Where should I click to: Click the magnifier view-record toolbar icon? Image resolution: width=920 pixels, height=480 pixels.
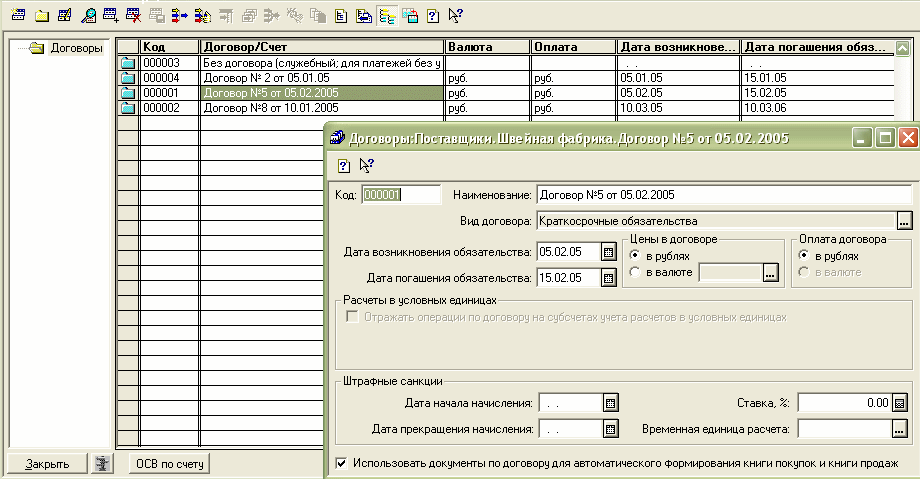point(89,16)
